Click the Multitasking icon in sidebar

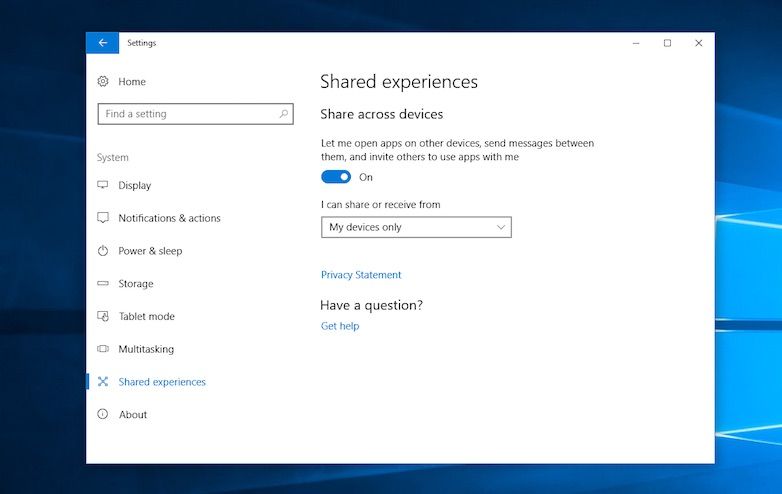pyautogui.click(x=103, y=348)
